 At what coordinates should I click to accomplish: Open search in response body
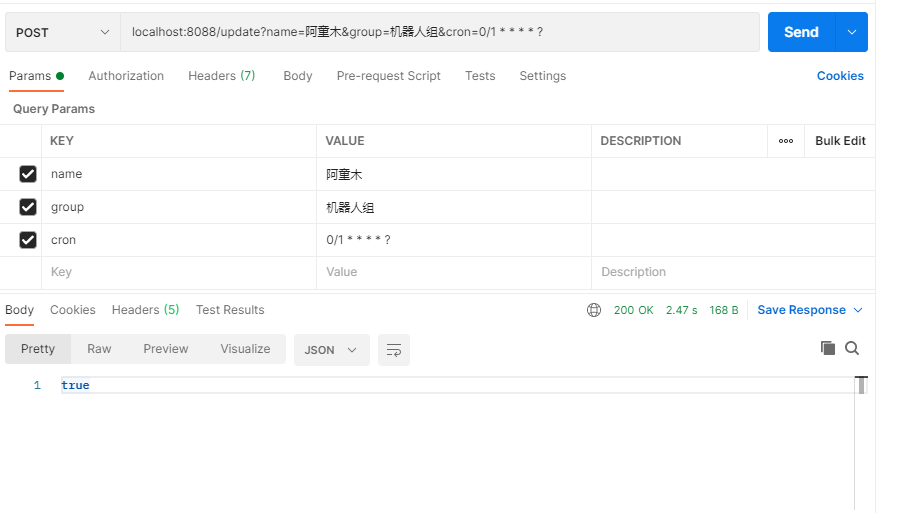click(852, 348)
